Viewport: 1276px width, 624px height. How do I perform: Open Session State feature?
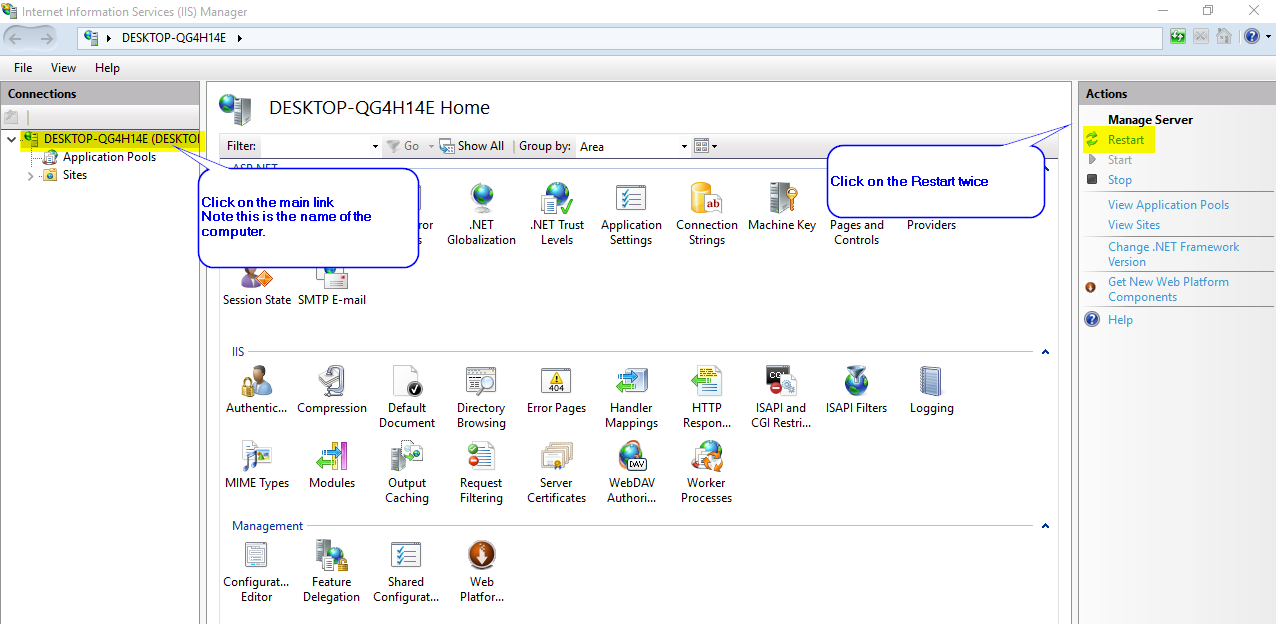257,288
